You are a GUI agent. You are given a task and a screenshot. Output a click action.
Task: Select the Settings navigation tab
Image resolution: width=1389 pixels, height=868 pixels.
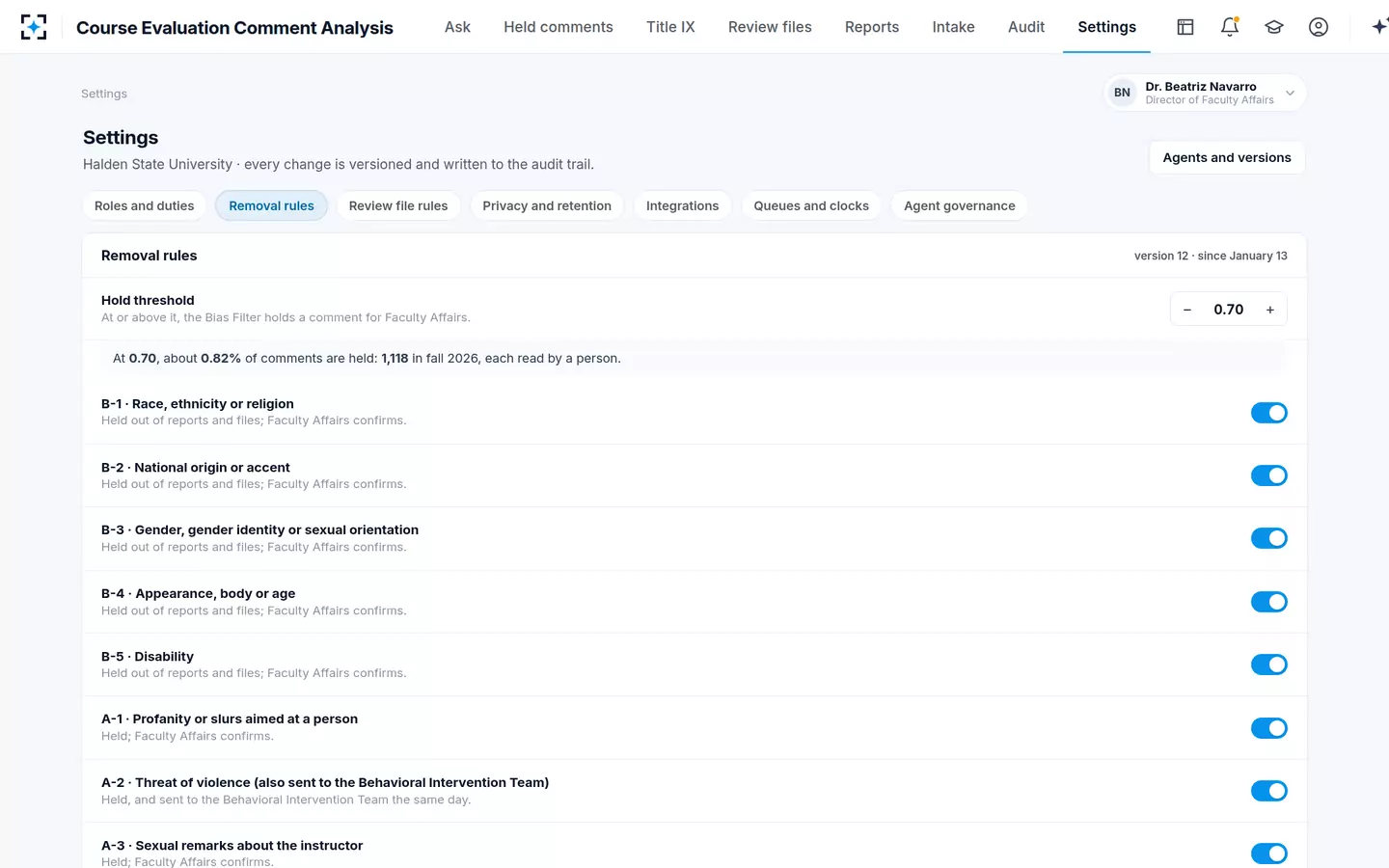click(1106, 27)
